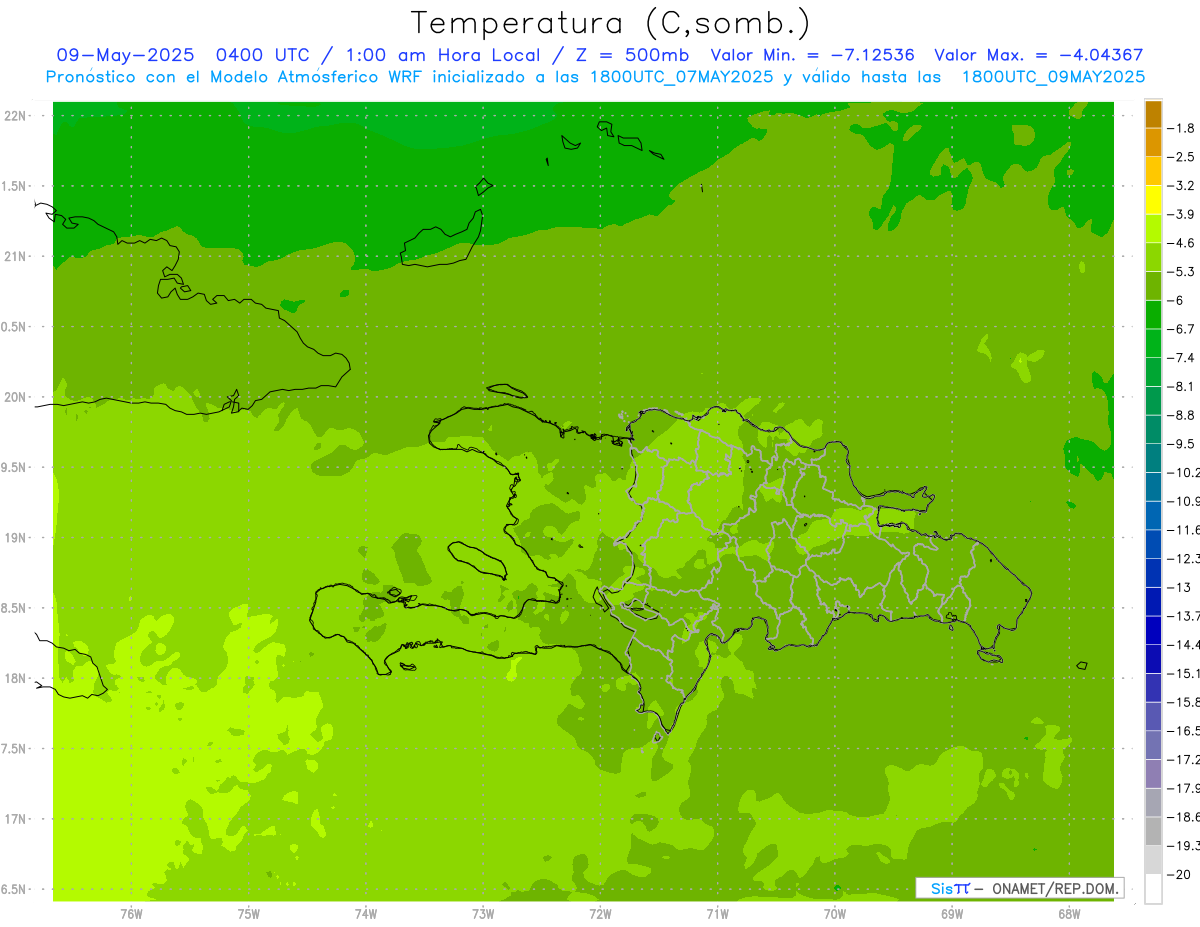This screenshot has width=1200, height=927.
Task: Click the 75W longitude axis label
Action: 248,913
